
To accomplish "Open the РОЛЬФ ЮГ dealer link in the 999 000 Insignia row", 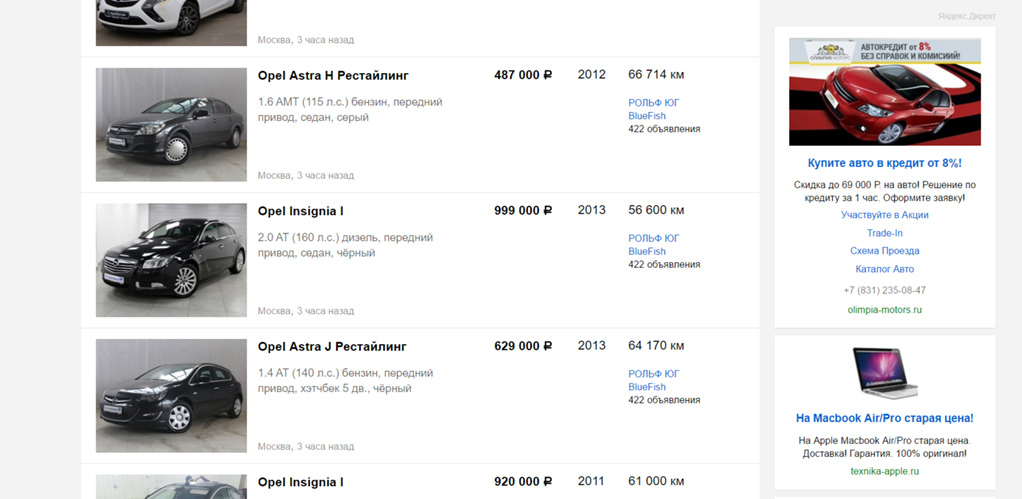I will 654,238.
